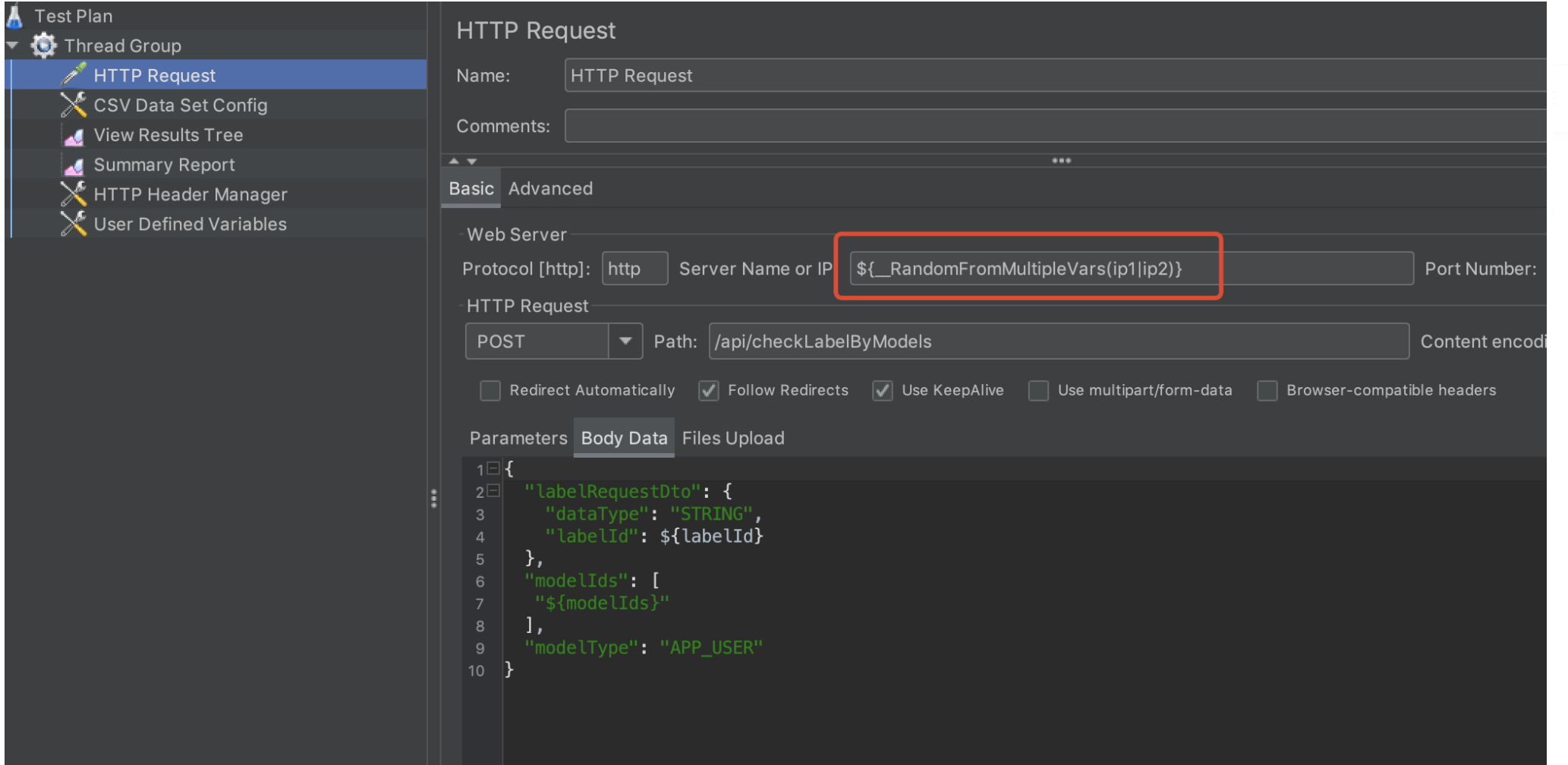Enable Use multipart/form-data checkbox
This screenshot has width=1568, height=765.
1038,391
